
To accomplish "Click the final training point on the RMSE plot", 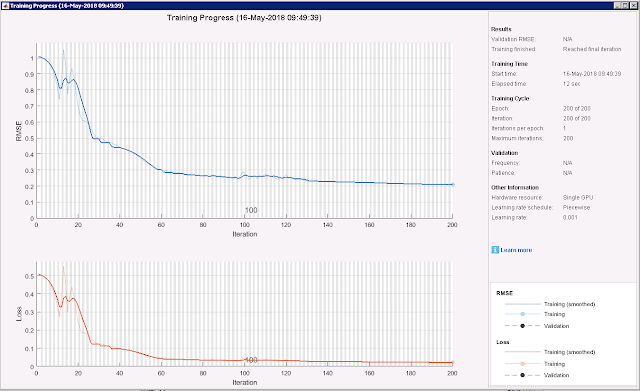I will pyautogui.click(x=452, y=184).
